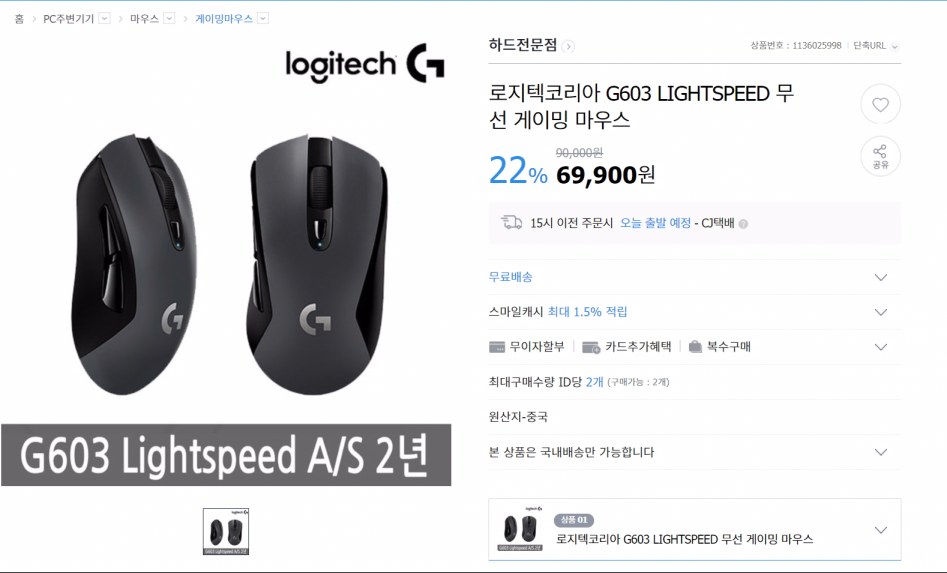
Task: Open the 단축URL dropdown
Action: (894, 46)
